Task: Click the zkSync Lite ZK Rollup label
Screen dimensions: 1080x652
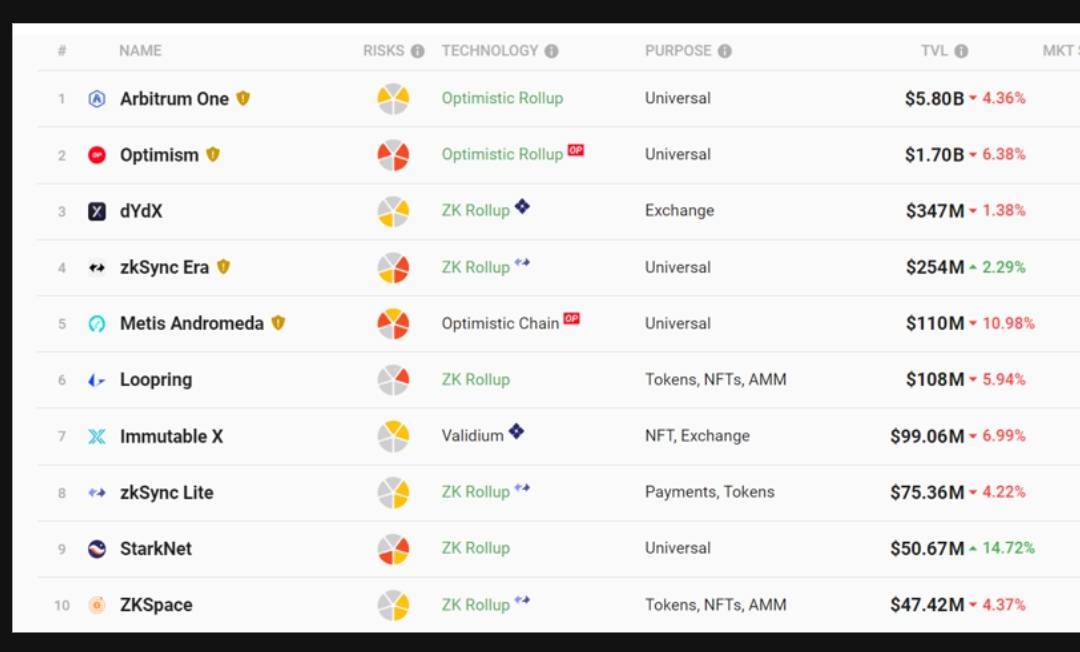Action: 476,492
